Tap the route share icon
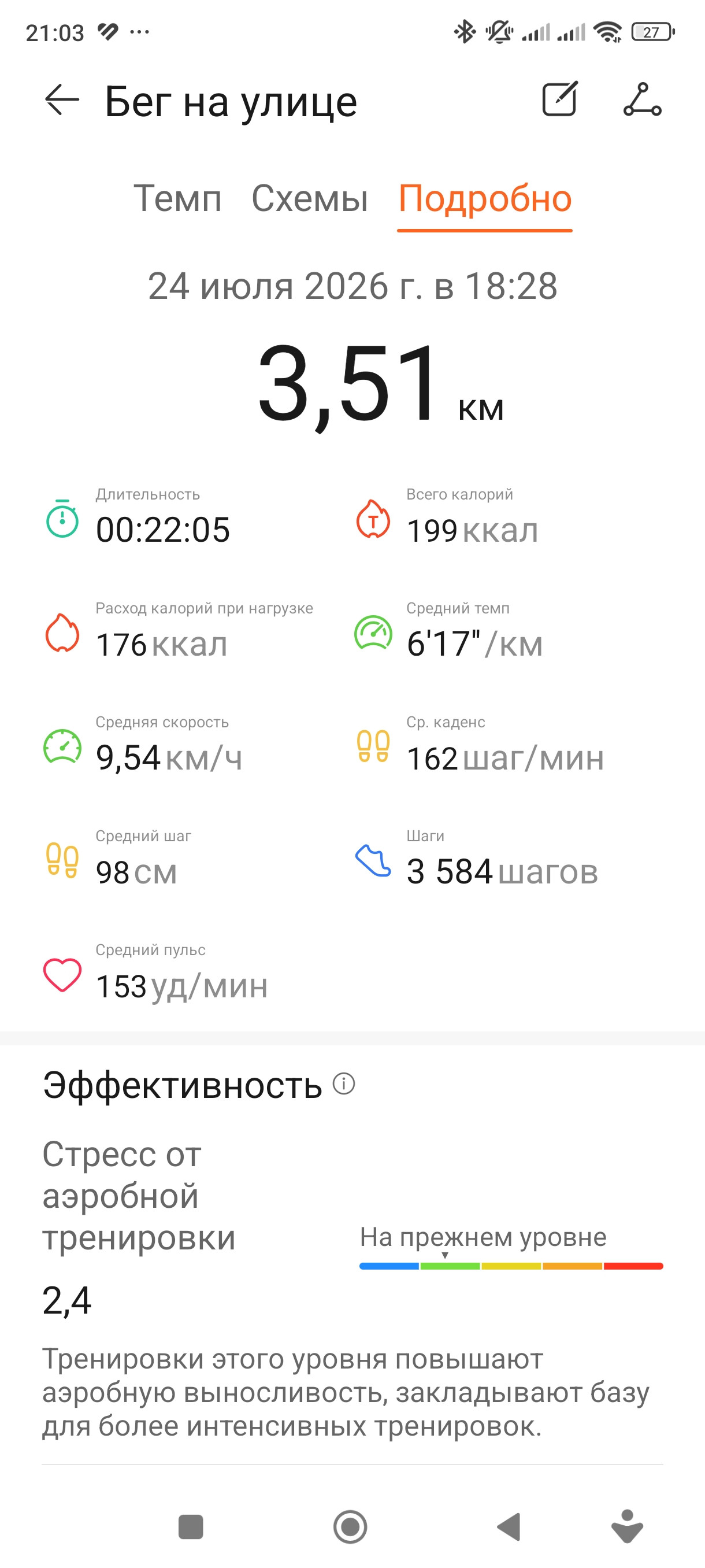Viewport: 705px width, 1568px height. [x=643, y=99]
